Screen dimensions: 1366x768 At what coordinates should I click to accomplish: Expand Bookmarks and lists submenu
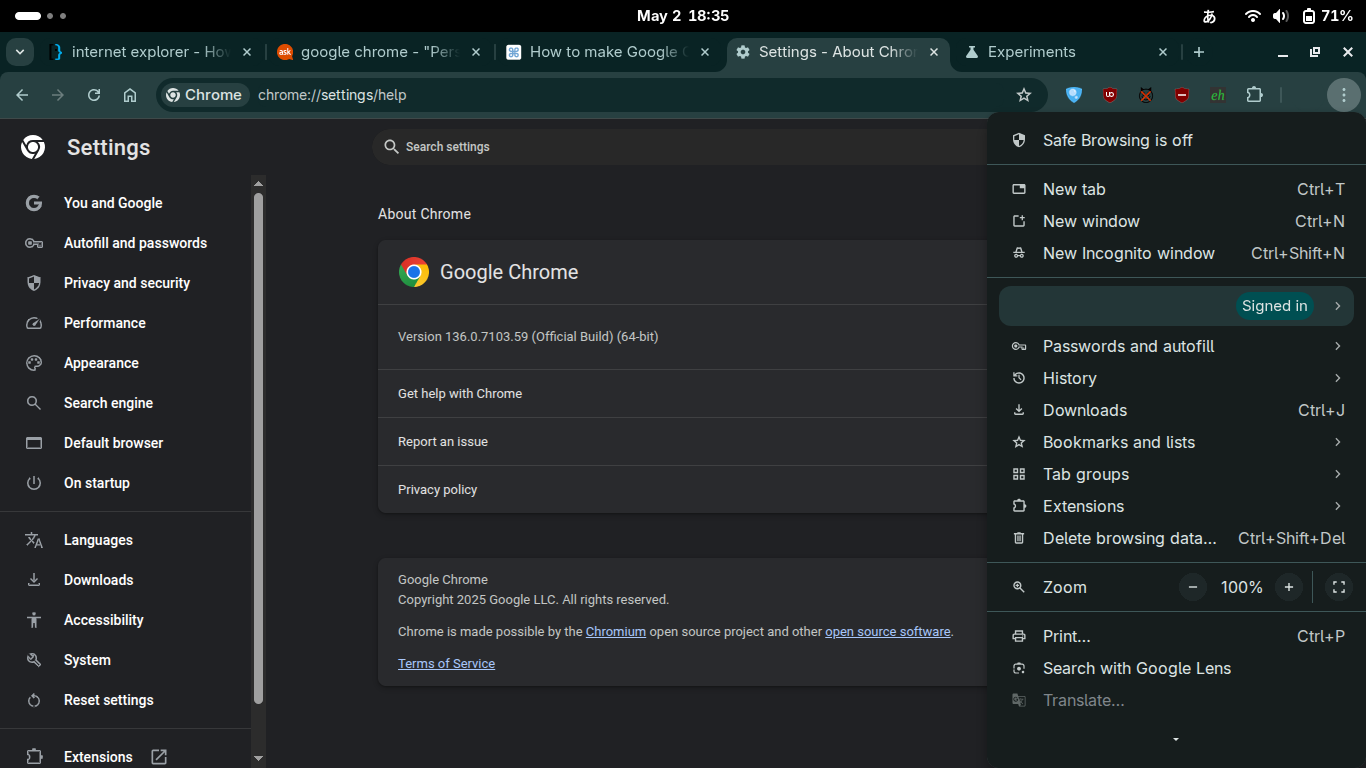(1176, 442)
